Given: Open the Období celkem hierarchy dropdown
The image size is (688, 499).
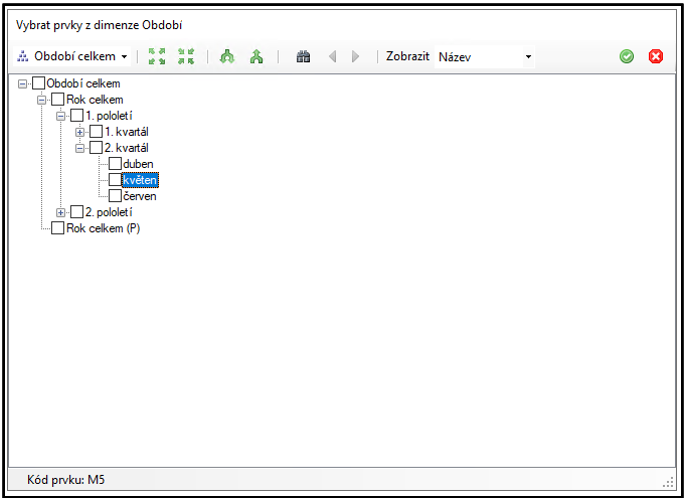Looking at the screenshot, I should 72,56.
